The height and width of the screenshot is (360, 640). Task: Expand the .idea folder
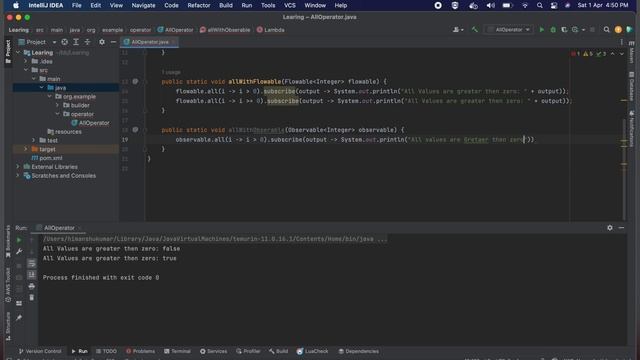coord(26,62)
